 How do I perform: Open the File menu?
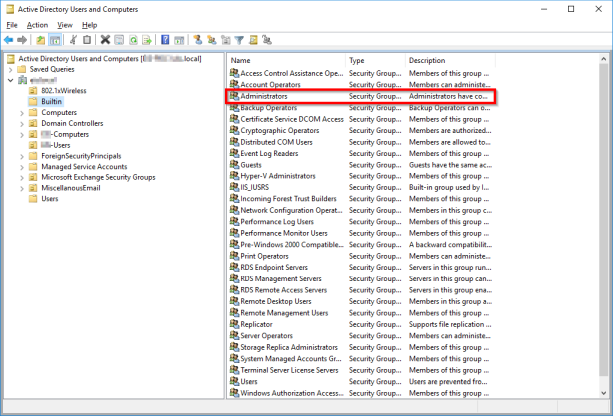coord(12,25)
